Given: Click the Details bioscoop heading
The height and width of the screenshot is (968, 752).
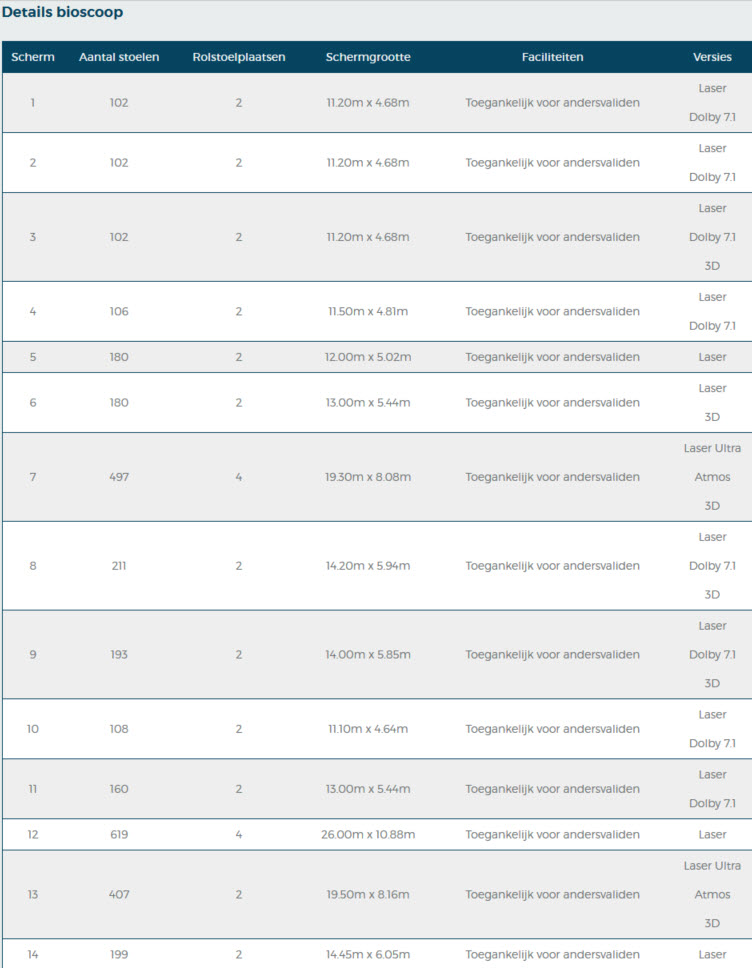Looking at the screenshot, I should pos(62,12).
